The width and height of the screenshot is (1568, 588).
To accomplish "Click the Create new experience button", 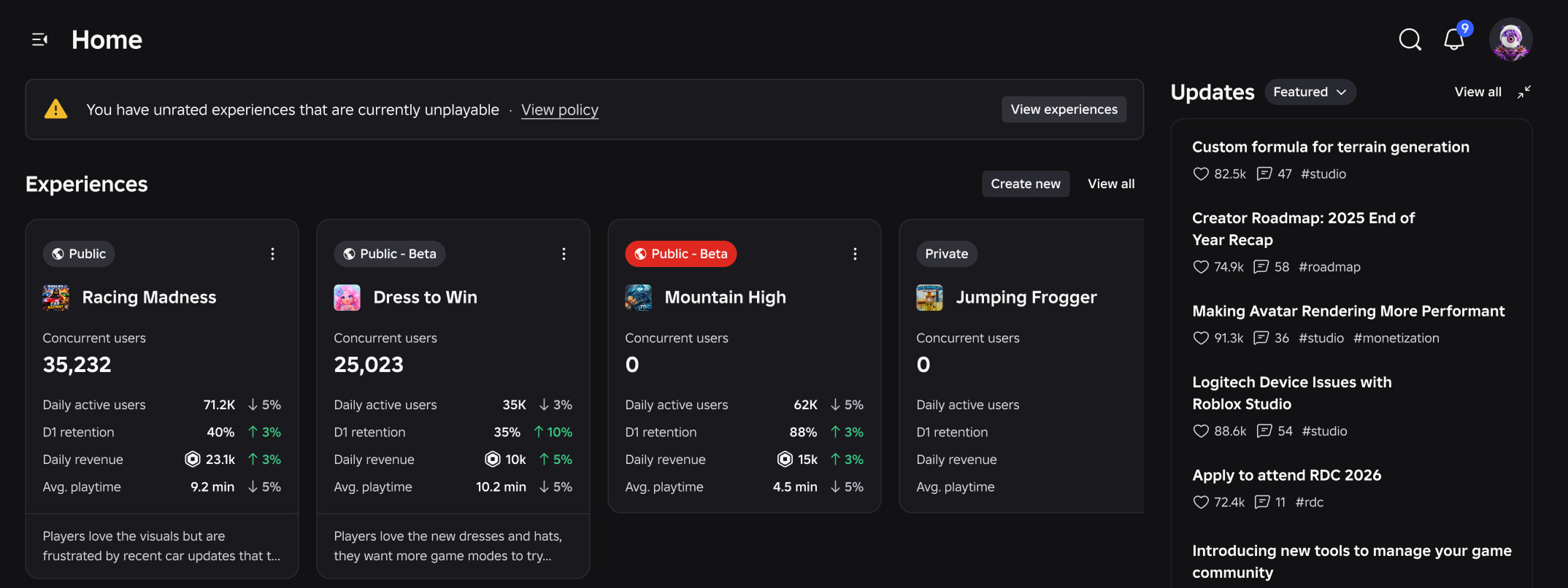I will [1026, 184].
